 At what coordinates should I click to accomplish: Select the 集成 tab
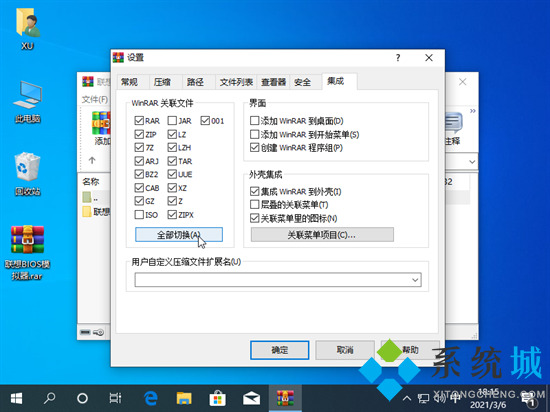339,81
